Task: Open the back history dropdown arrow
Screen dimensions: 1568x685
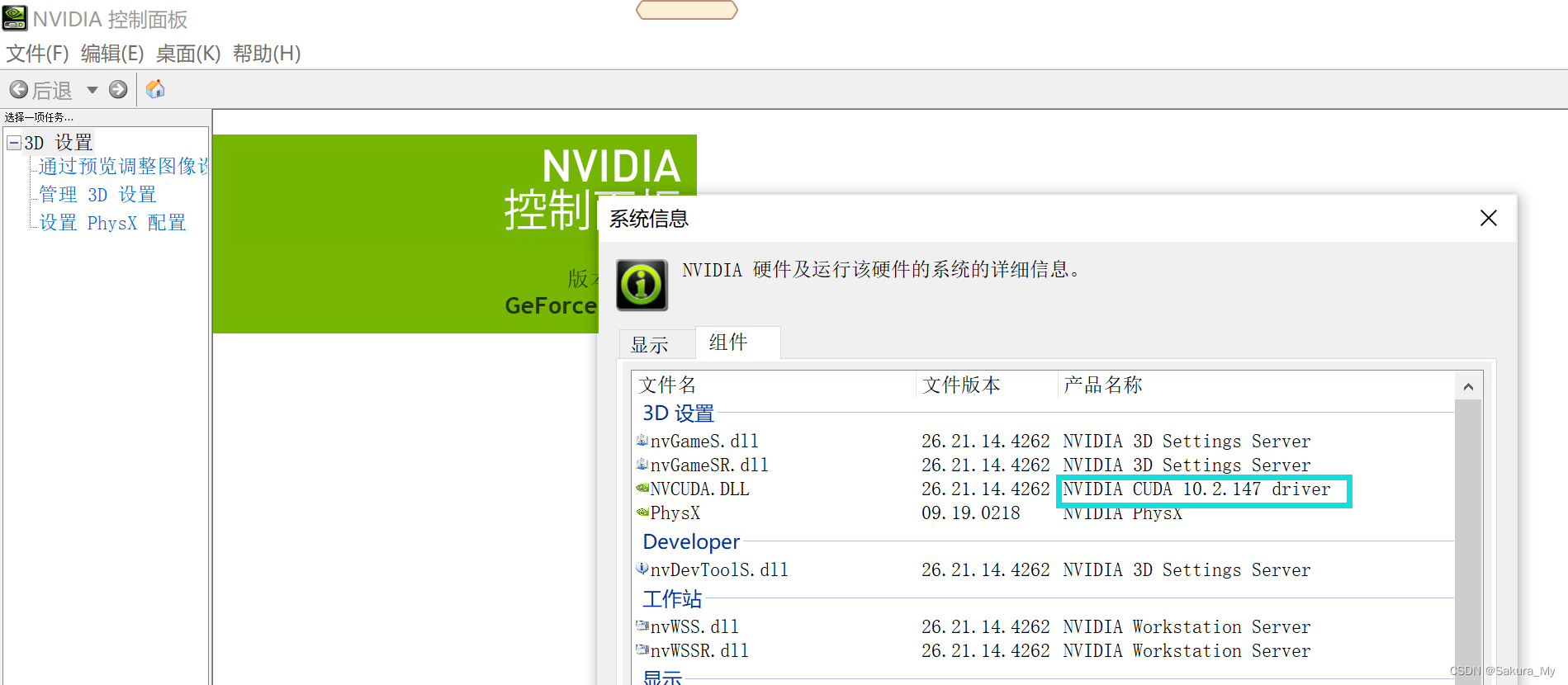Action: (x=92, y=89)
